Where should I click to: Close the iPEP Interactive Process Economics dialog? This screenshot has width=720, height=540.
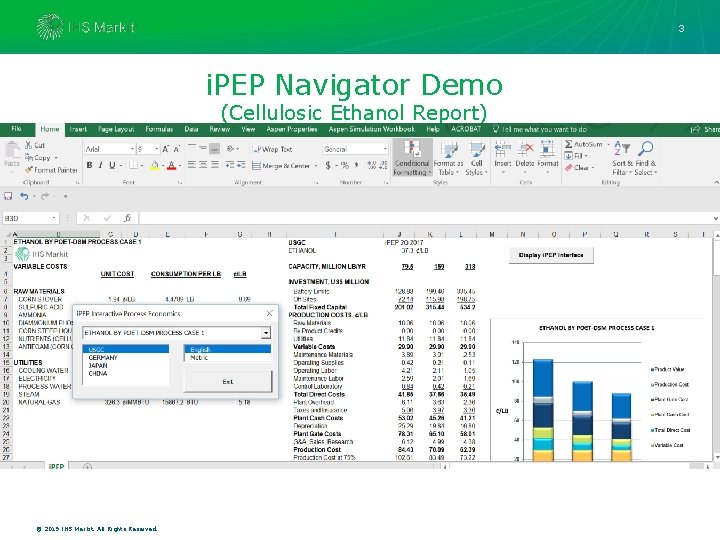(x=270, y=313)
